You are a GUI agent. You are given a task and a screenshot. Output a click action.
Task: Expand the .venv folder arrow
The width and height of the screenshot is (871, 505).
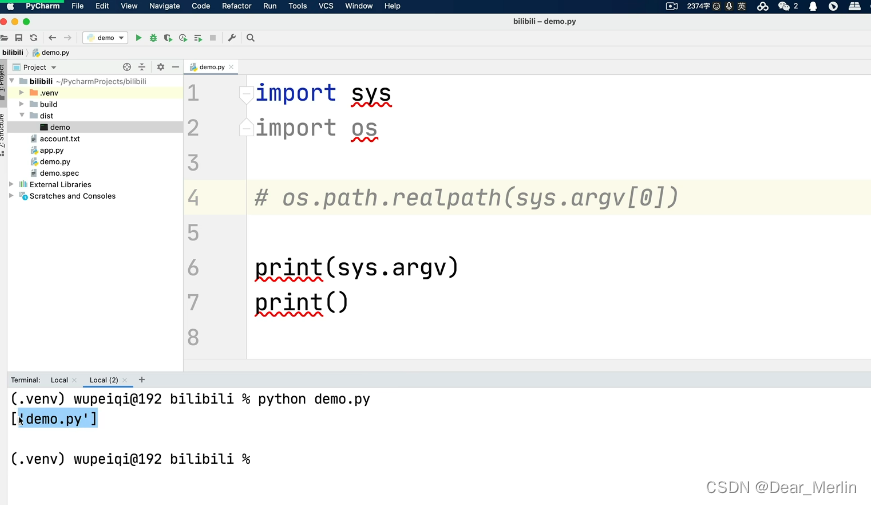22,93
